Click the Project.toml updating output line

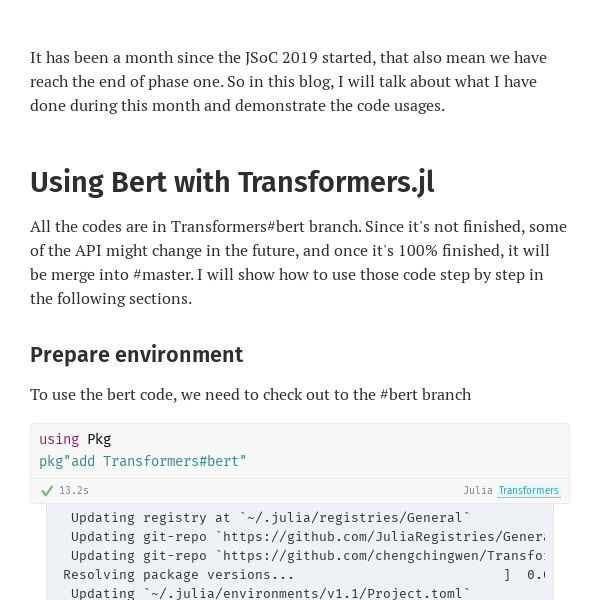(x=270, y=593)
